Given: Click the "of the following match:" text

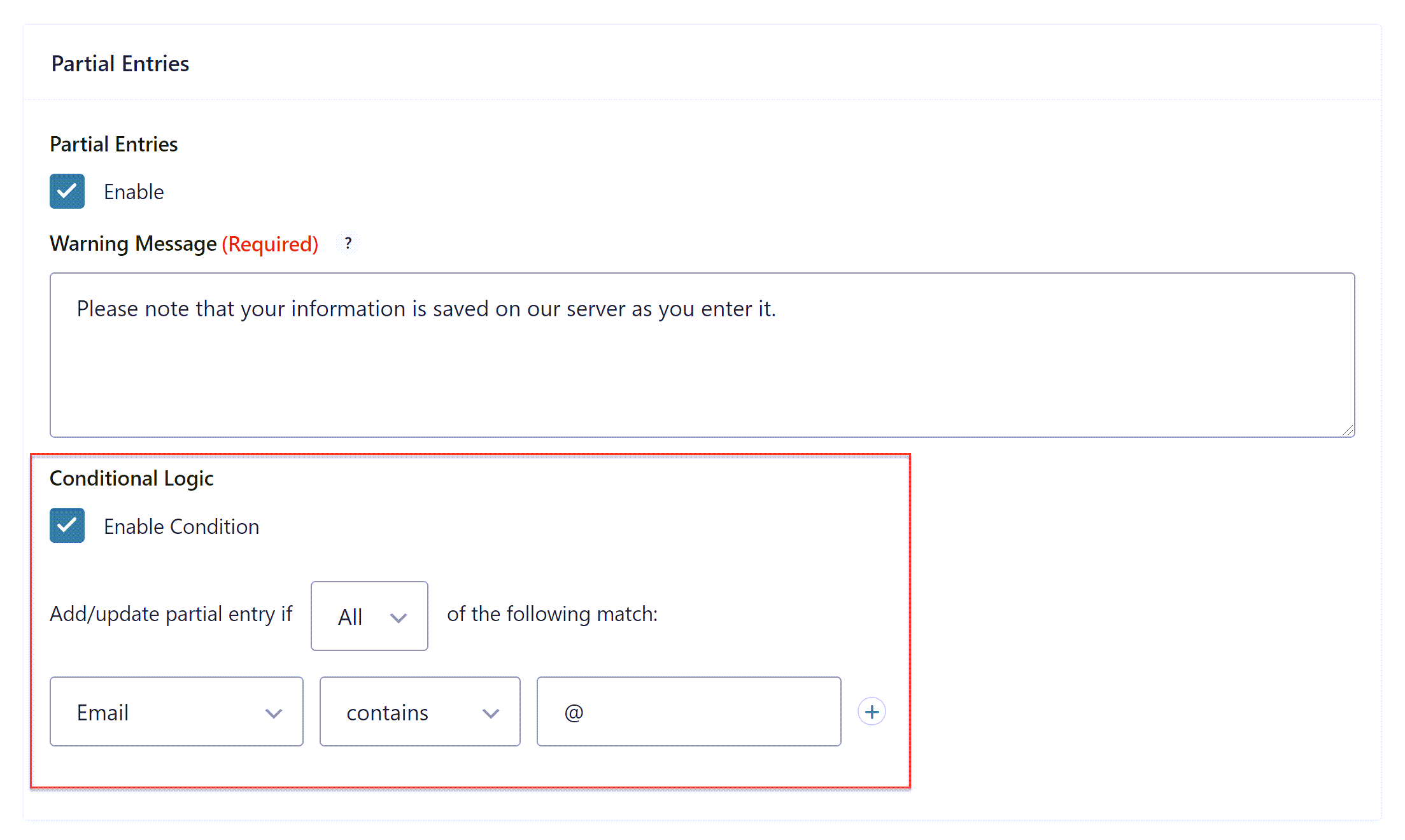Looking at the screenshot, I should click(552, 614).
